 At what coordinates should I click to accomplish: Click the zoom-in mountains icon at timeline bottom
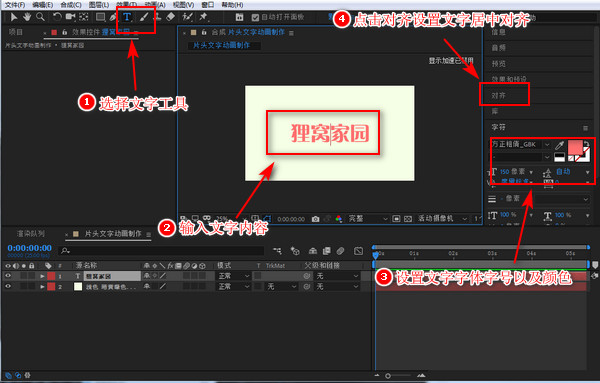click(x=421, y=375)
